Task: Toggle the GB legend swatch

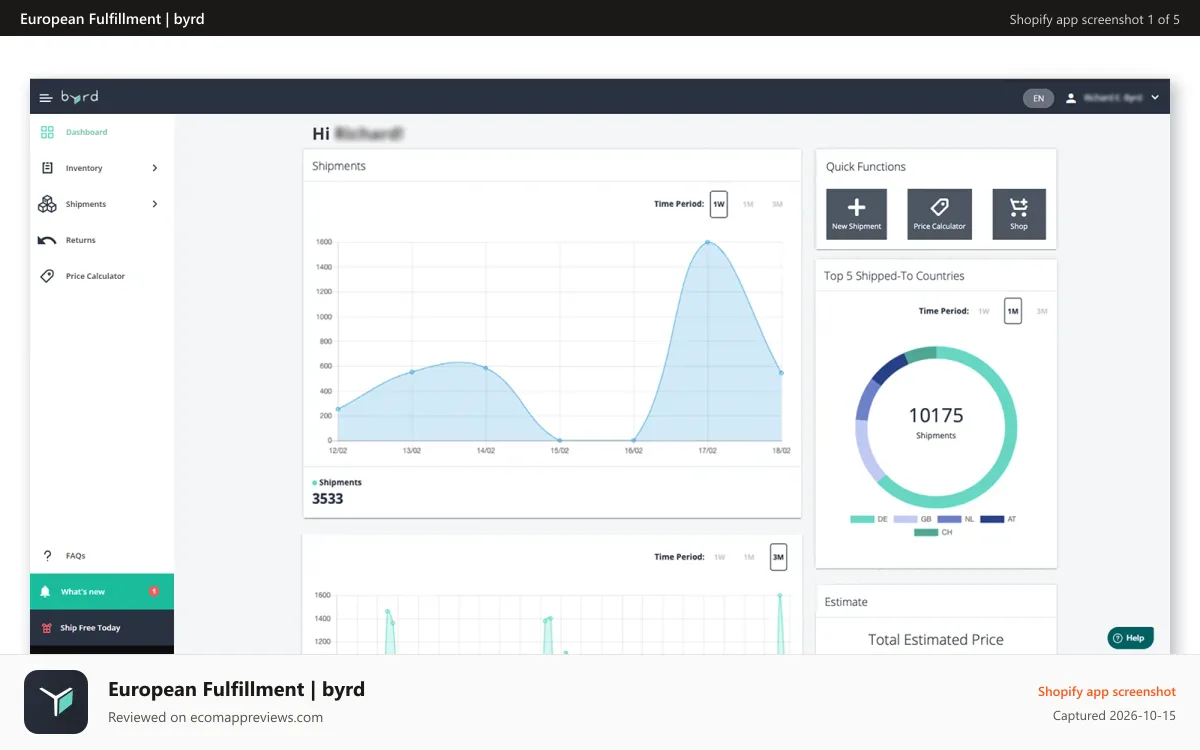Action: coord(905,519)
